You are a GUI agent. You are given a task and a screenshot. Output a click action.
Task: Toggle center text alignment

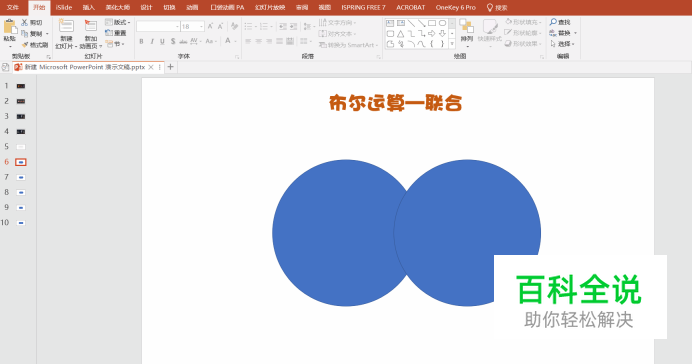tap(259, 41)
